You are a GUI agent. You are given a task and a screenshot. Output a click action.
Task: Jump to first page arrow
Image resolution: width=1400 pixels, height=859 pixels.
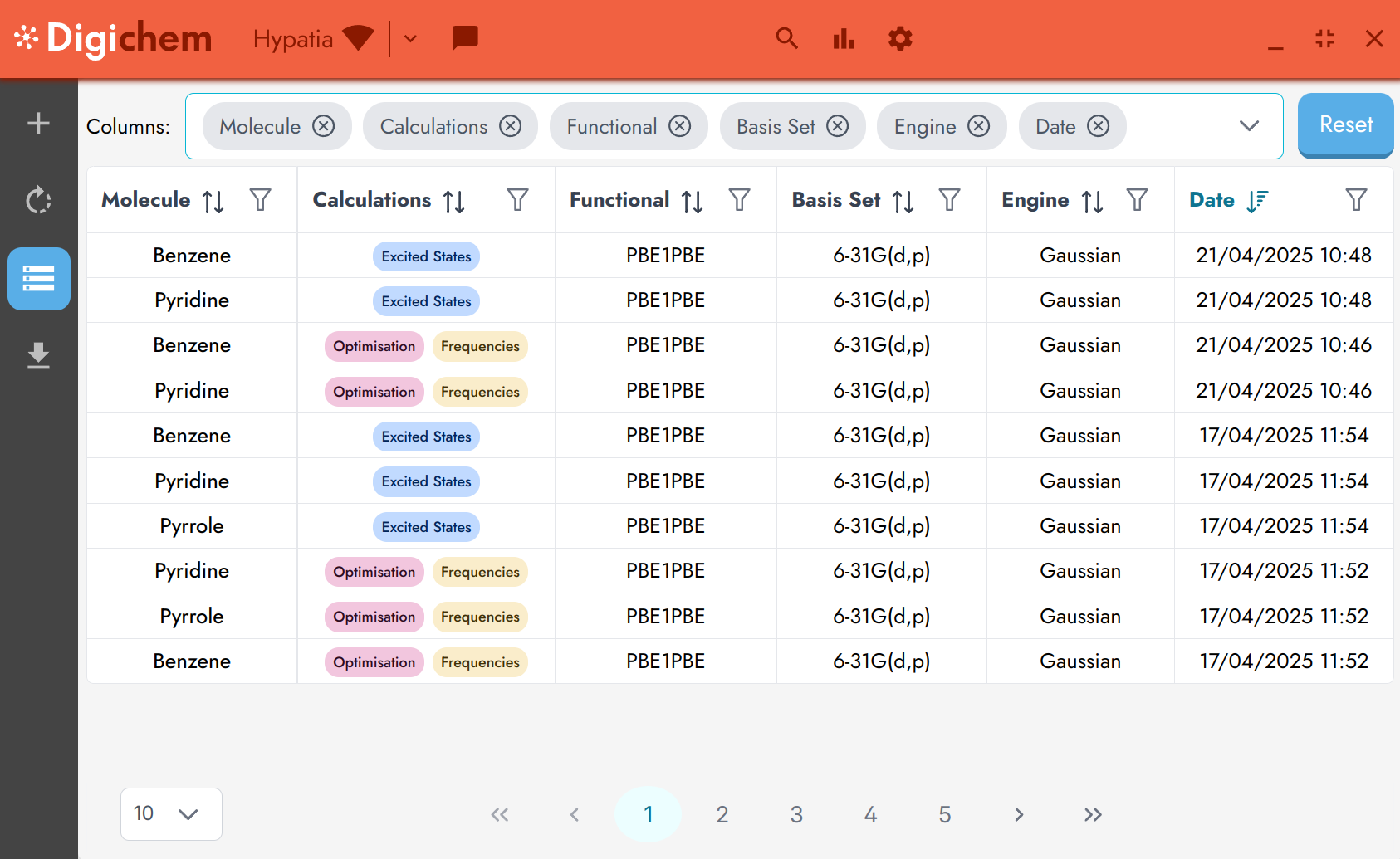tap(500, 814)
